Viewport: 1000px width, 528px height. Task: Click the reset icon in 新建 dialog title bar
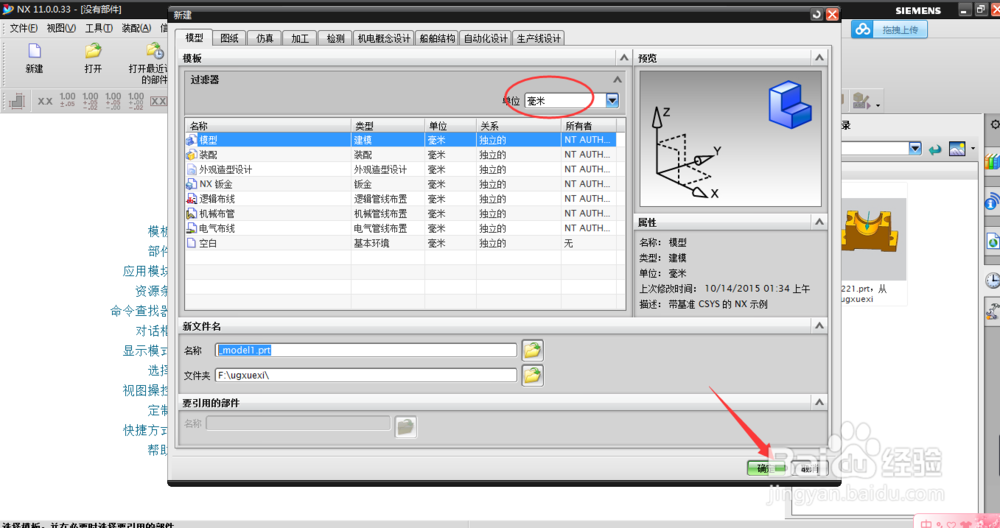click(x=816, y=15)
